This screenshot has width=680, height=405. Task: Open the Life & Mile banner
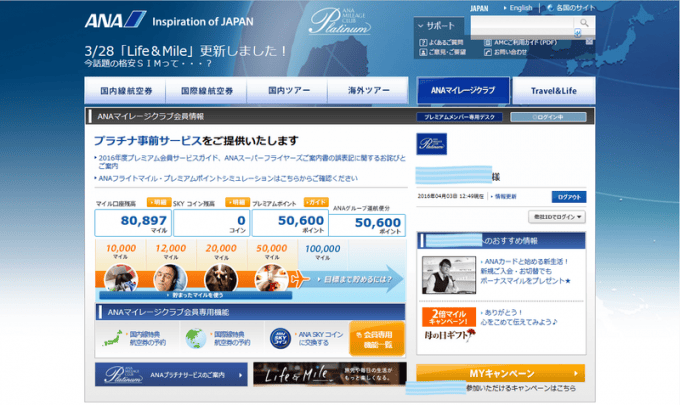coord(330,375)
